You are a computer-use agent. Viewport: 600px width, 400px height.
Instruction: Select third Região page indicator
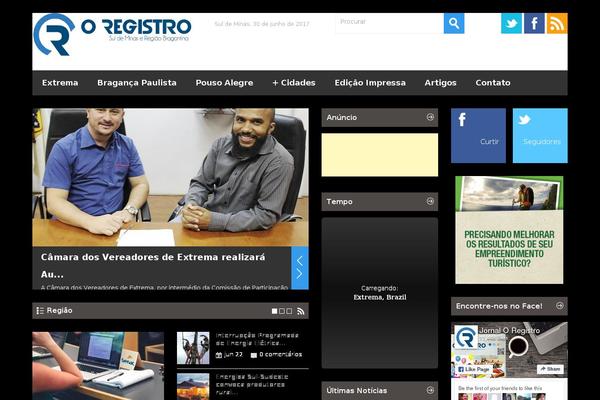pos(289,311)
